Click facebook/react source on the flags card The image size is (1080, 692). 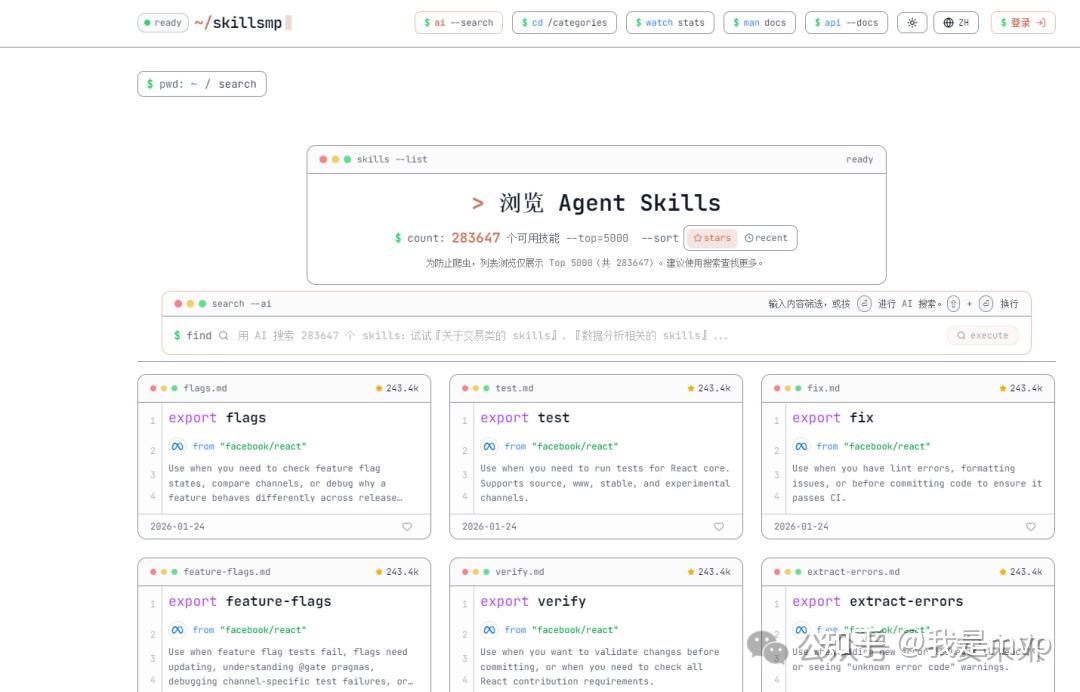click(x=263, y=446)
